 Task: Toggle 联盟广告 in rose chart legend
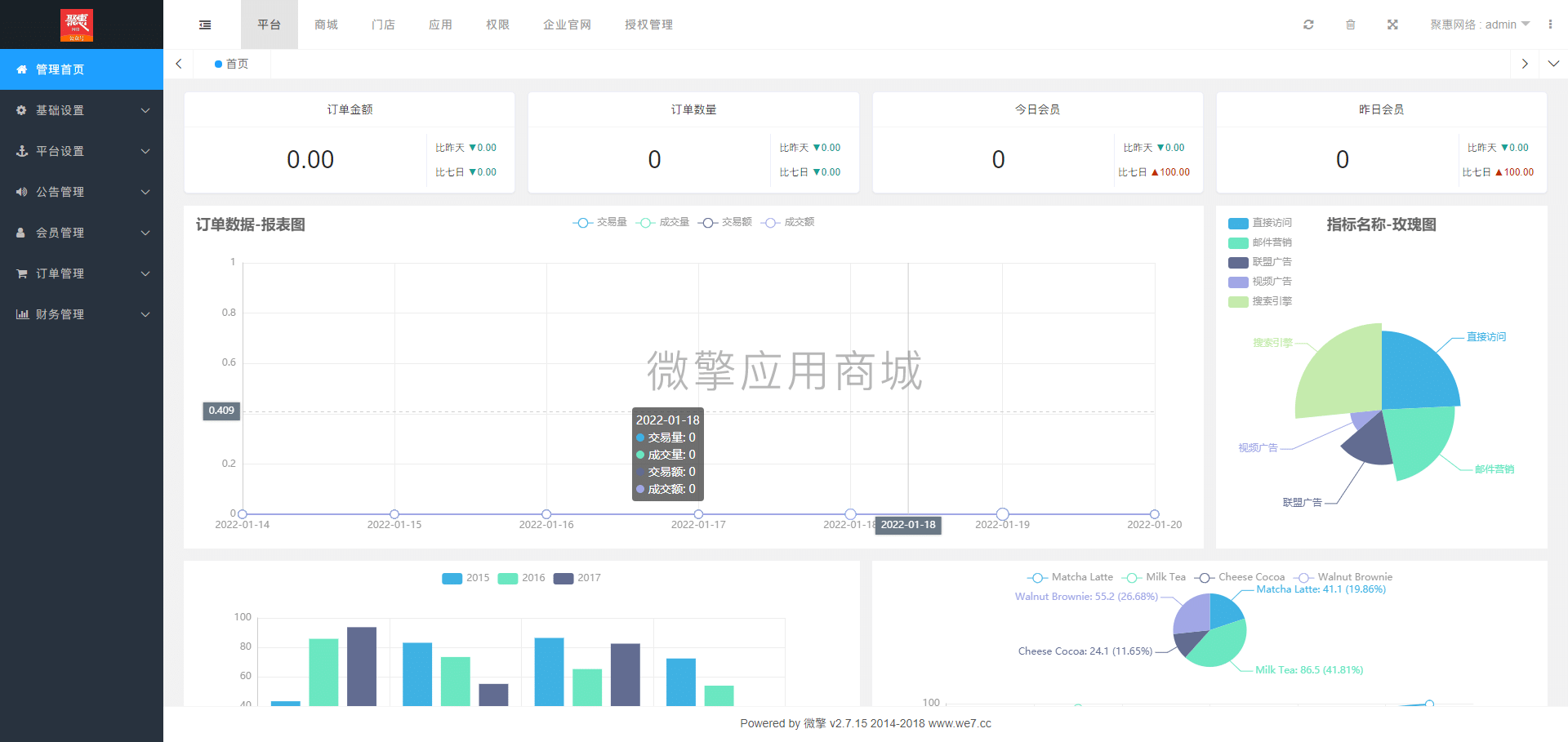pyautogui.click(x=1260, y=262)
